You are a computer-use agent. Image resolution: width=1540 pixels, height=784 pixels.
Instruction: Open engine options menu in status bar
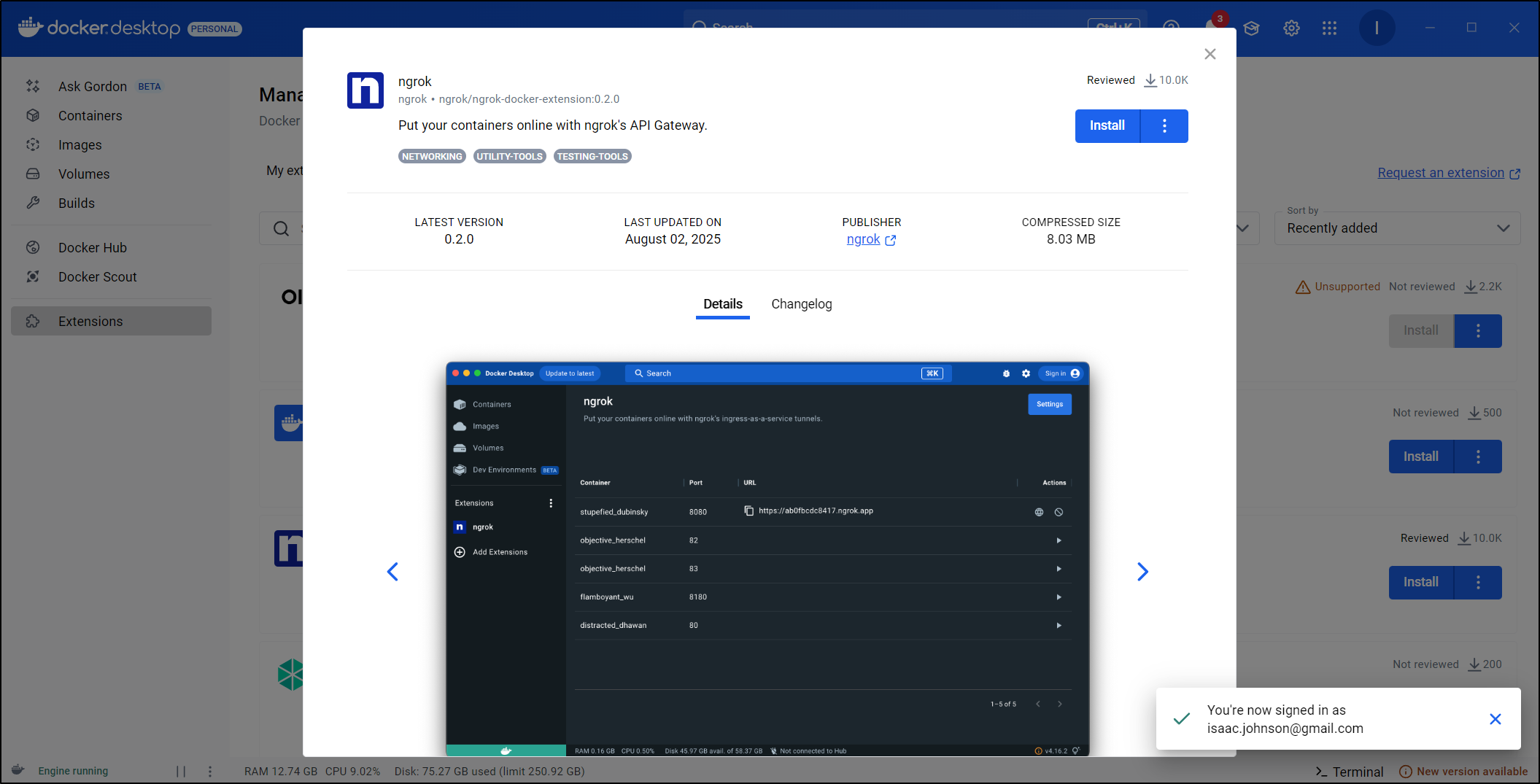210,771
